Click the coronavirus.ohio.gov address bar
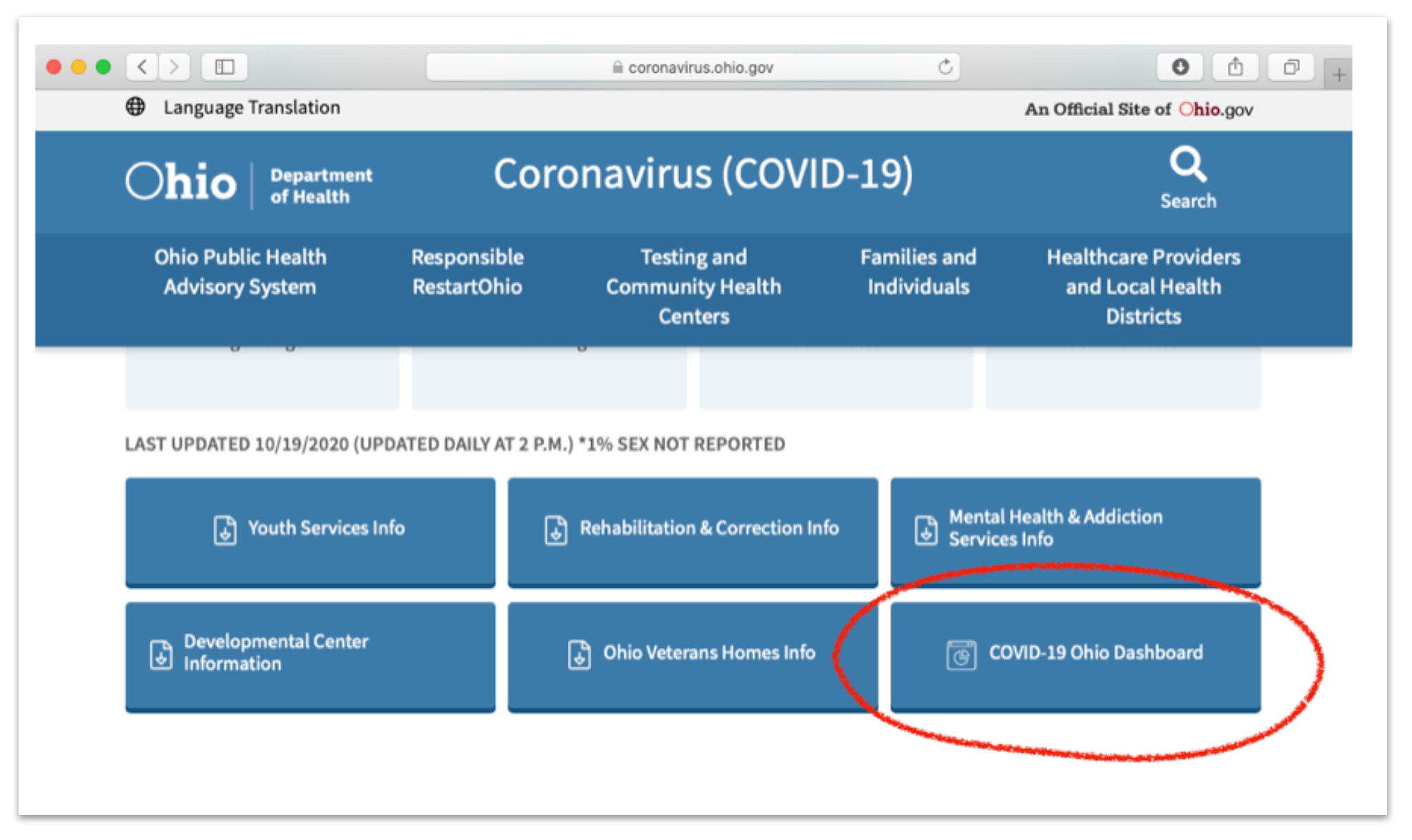The width and height of the screenshot is (1412, 840). coord(693,67)
